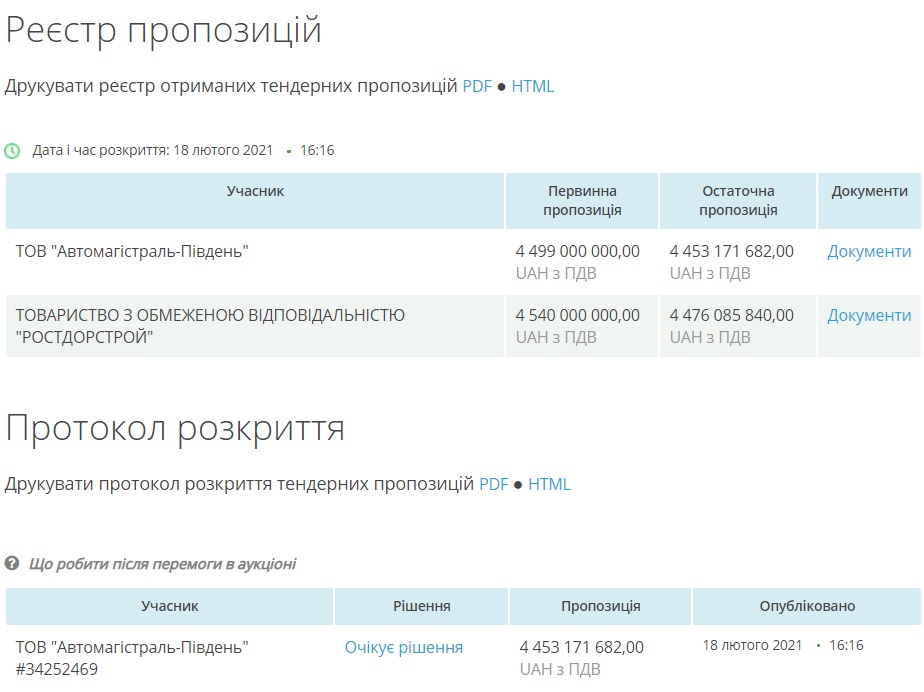Click the green clock icon beside opening date

point(12,151)
